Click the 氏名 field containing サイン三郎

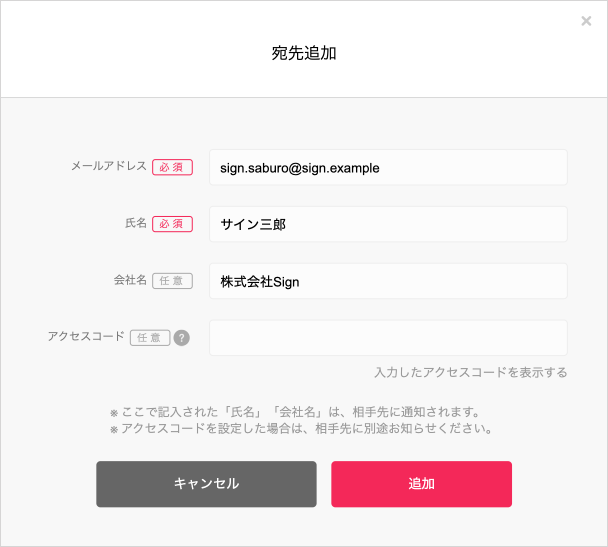388,224
